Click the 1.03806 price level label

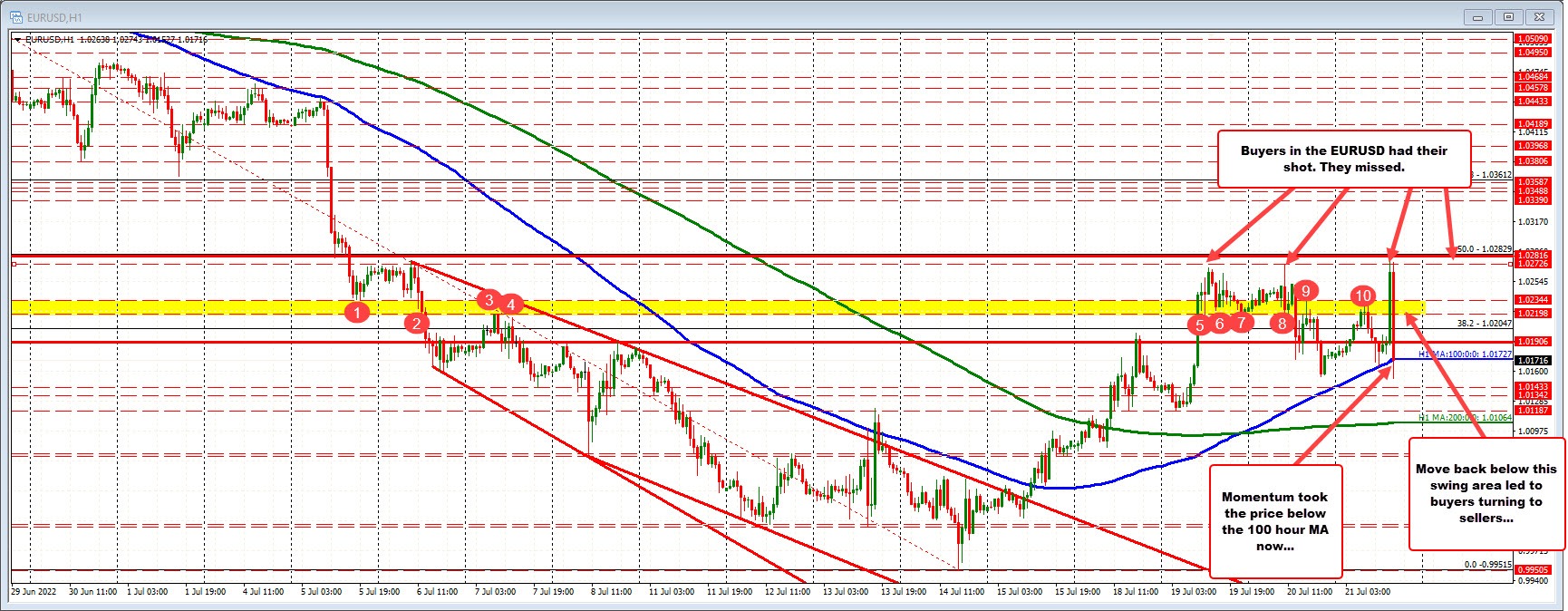[1532, 160]
